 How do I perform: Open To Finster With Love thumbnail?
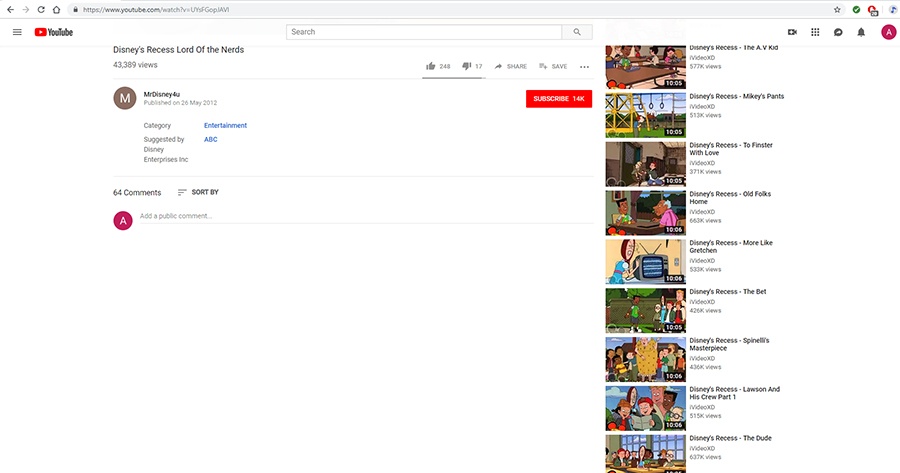coord(645,164)
